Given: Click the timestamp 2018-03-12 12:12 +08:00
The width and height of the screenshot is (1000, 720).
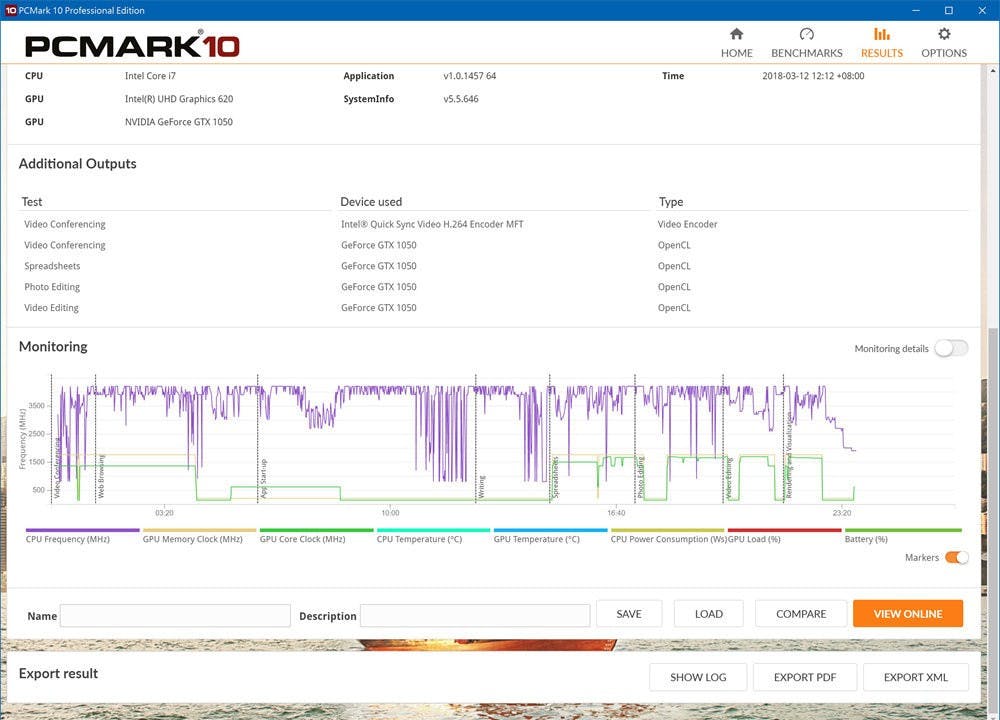Looking at the screenshot, I should (813, 76).
